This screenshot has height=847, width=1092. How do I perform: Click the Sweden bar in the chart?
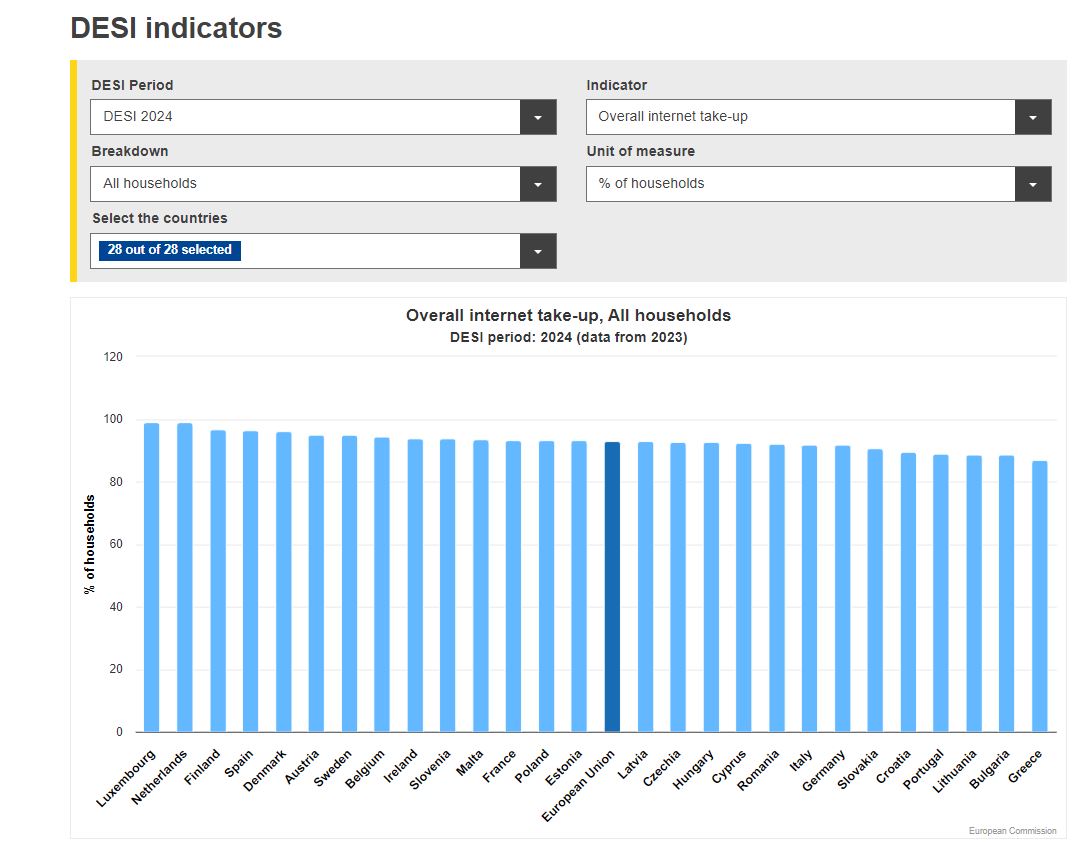(x=350, y=584)
